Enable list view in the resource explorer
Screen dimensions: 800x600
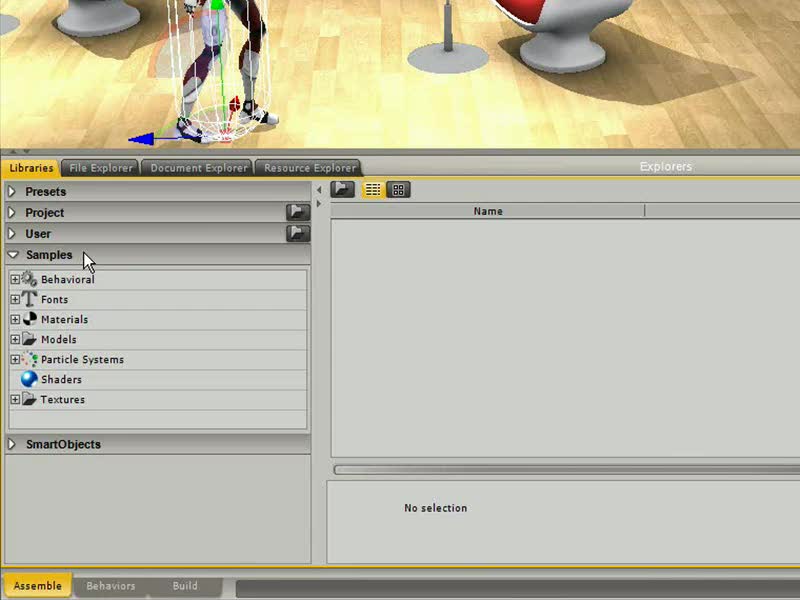372,189
